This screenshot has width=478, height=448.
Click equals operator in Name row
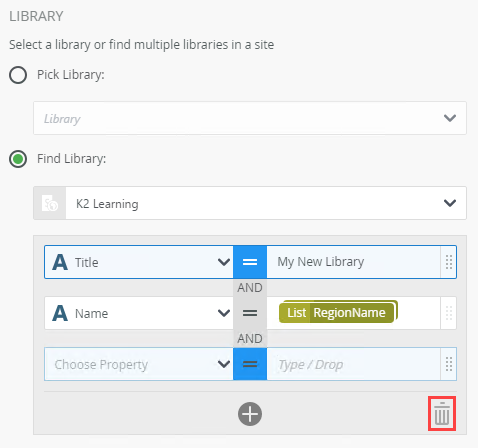click(x=250, y=313)
